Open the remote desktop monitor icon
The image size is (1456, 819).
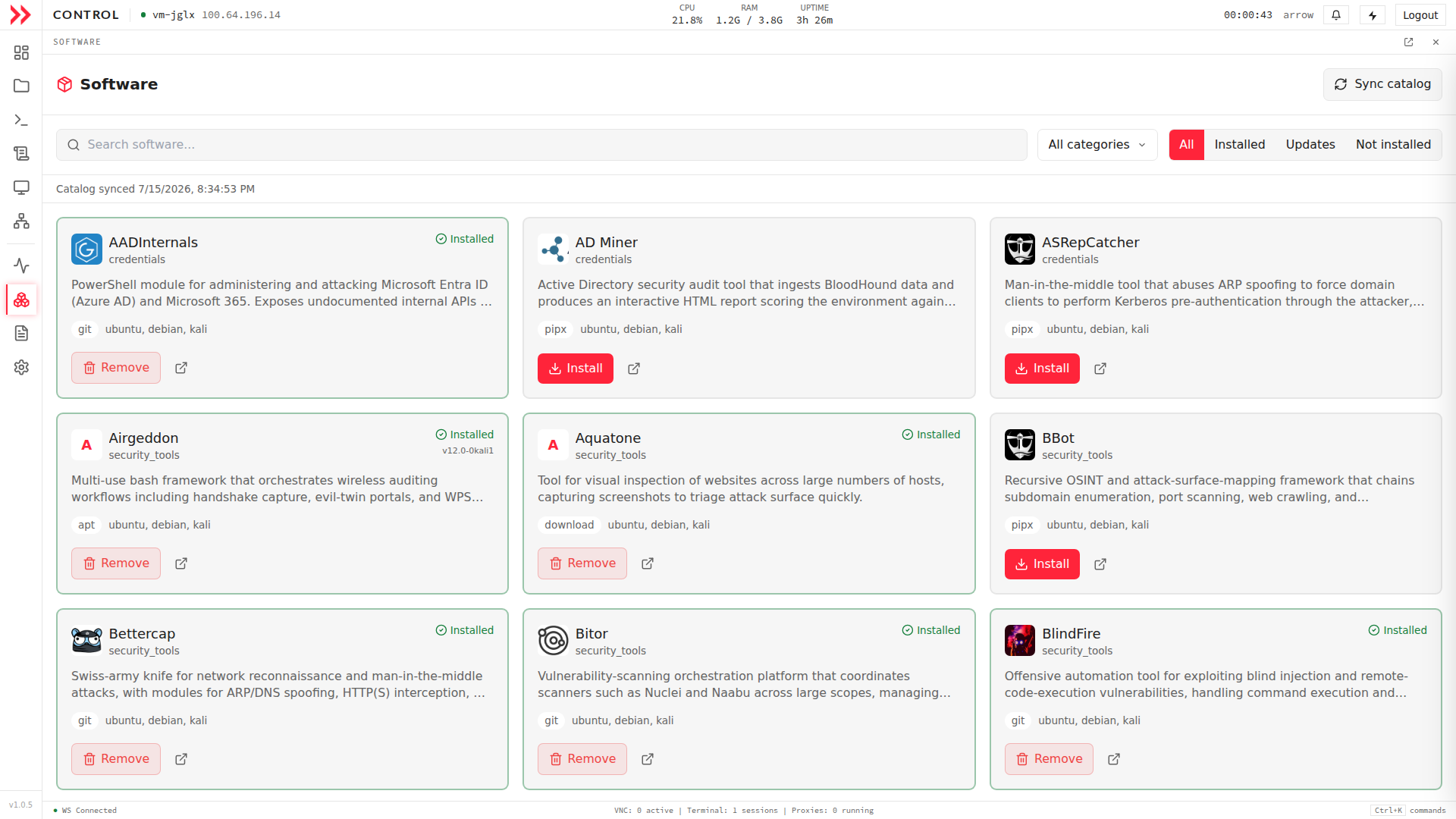coord(21,187)
